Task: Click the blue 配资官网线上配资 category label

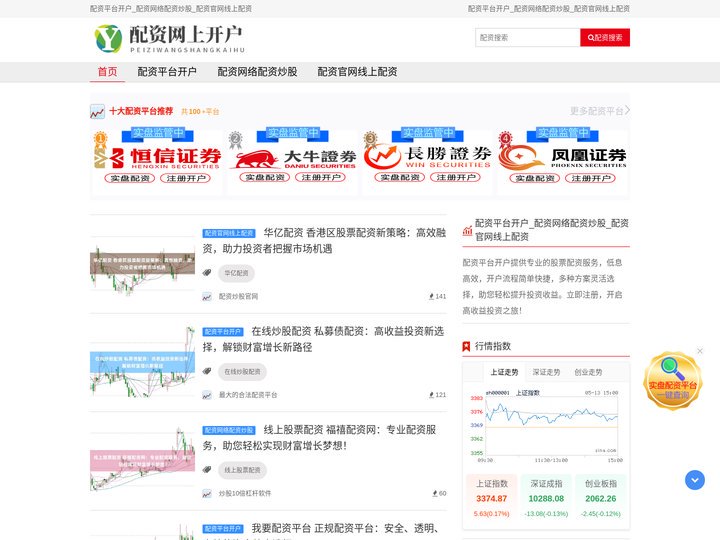Action: point(229,233)
